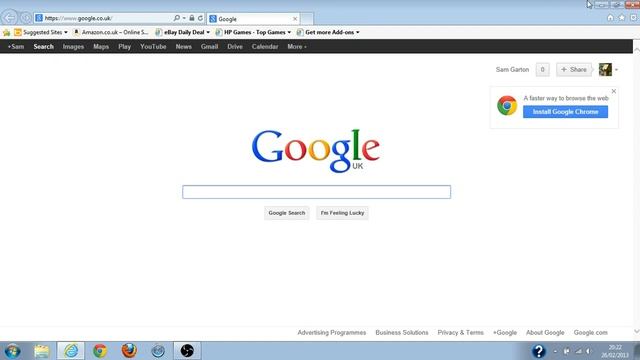Viewport: 640px width, 360px height.
Task: Open the black circular app on taskbar
Action: tap(187, 351)
